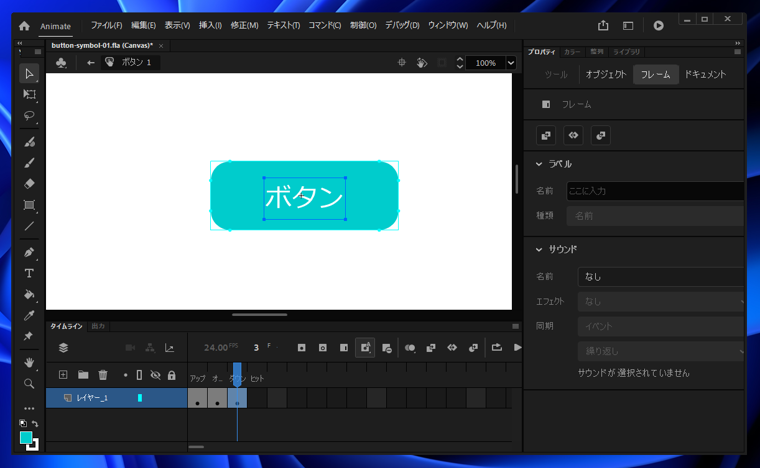Click the Test Movie play button
Screen dimensions: 760x468
[658, 25]
